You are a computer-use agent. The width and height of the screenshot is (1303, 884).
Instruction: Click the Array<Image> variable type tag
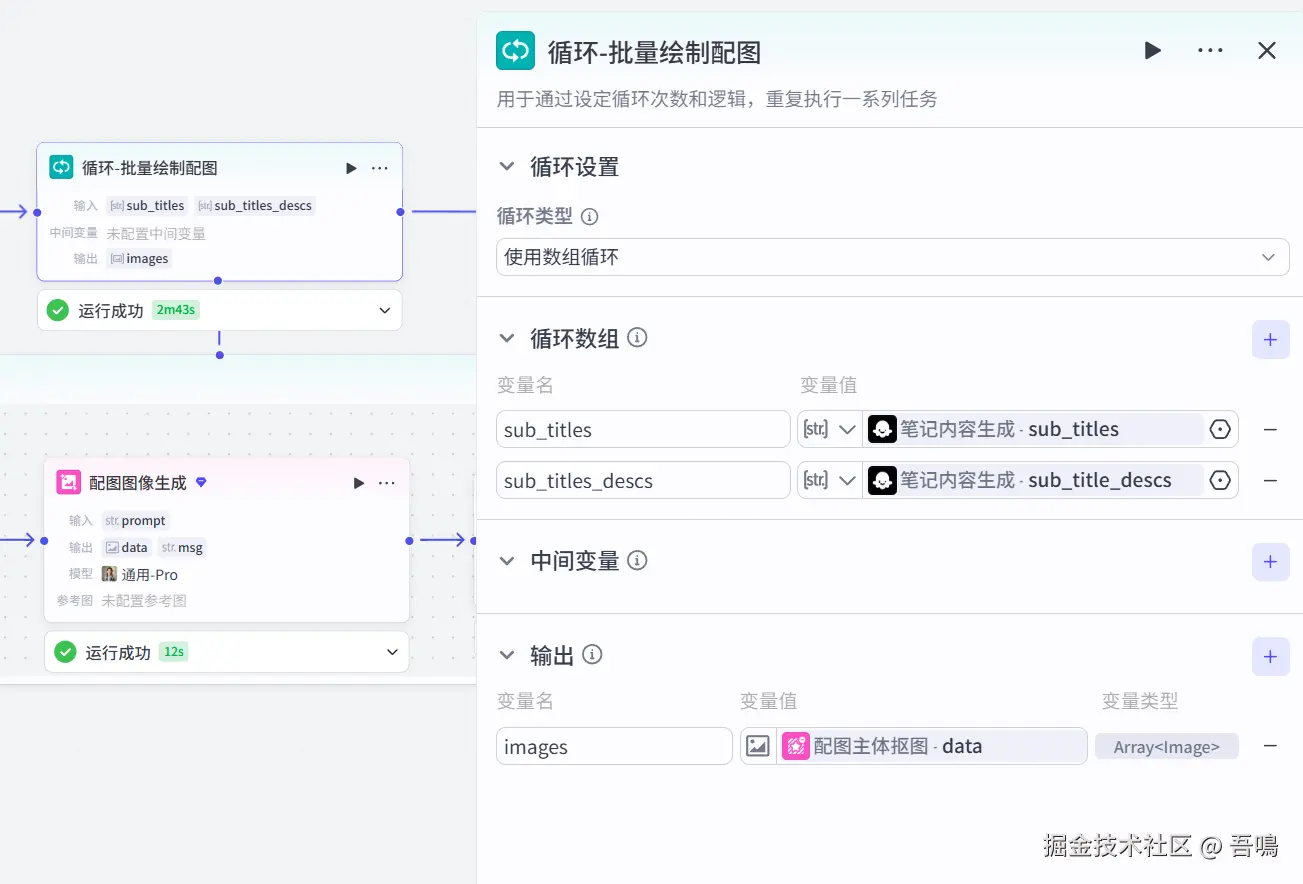(1166, 747)
